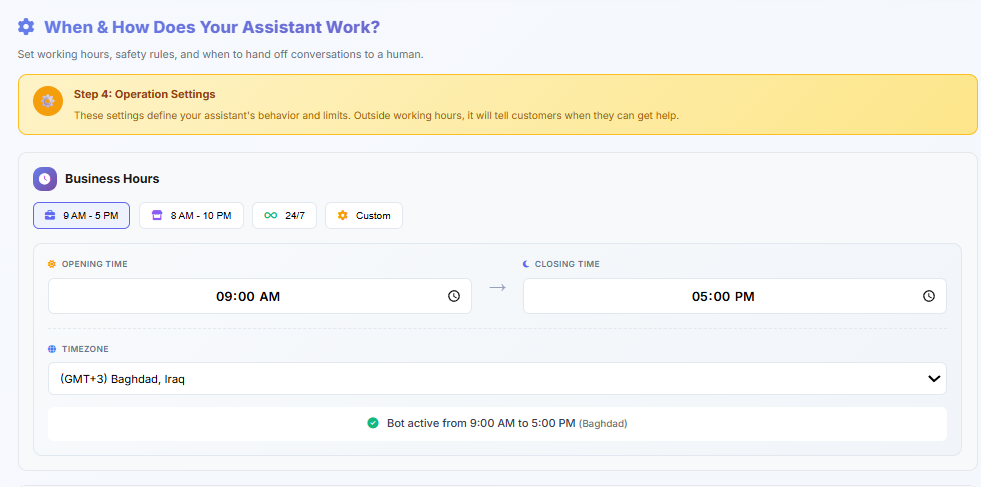981x487 pixels.
Task: Click the "Bot active from 9:00 AM" status bar
Action: pyautogui.click(x=497, y=423)
